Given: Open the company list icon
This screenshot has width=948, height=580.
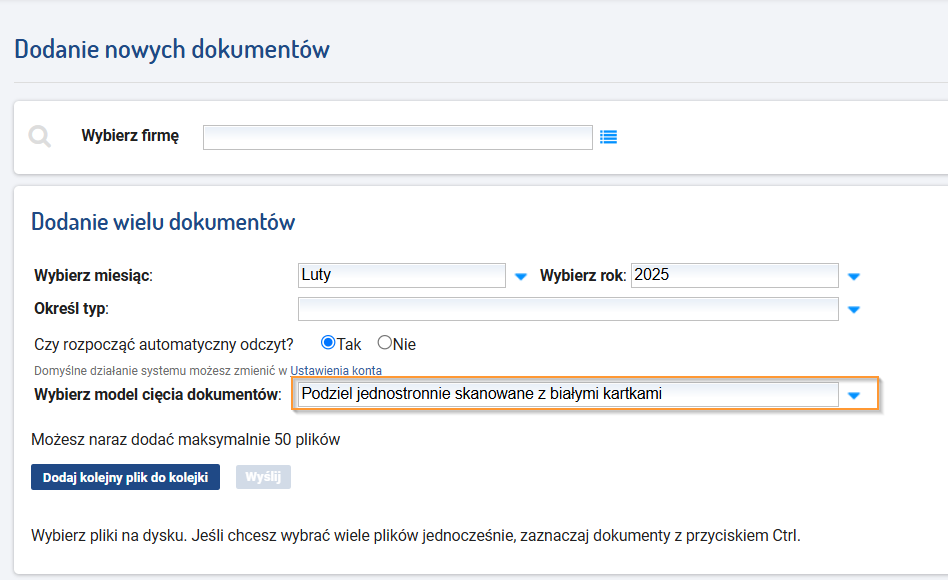Looking at the screenshot, I should point(608,137).
